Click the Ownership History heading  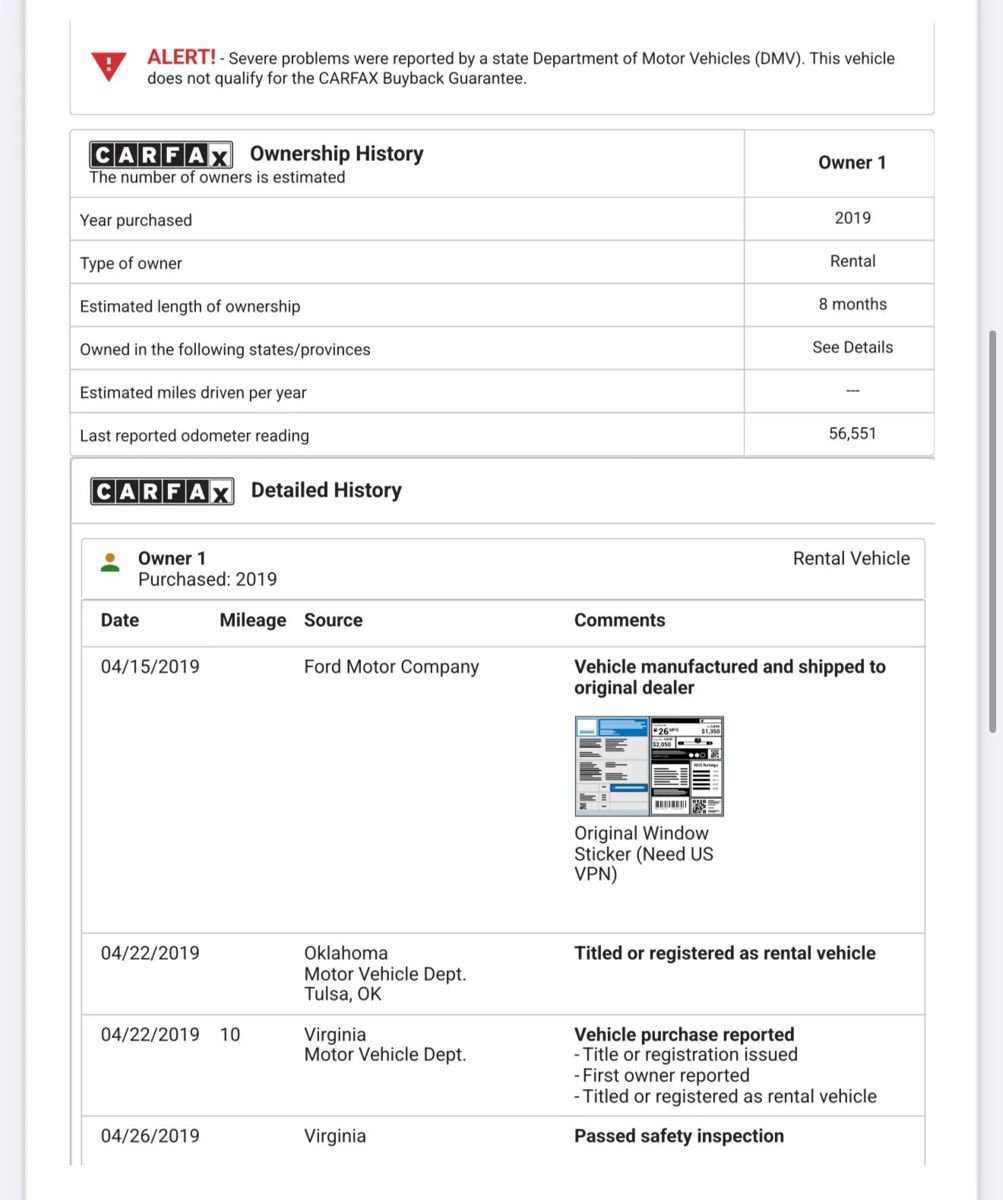click(x=337, y=153)
